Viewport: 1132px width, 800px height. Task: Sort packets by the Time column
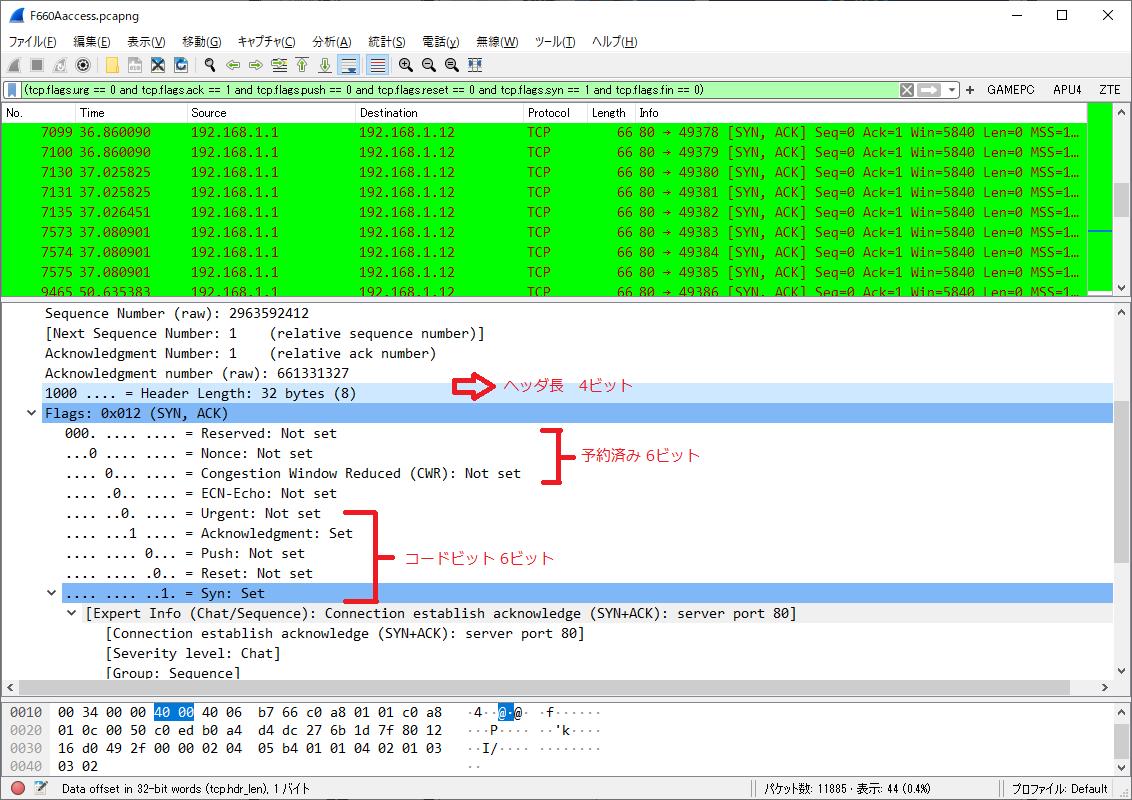coord(131,113)
